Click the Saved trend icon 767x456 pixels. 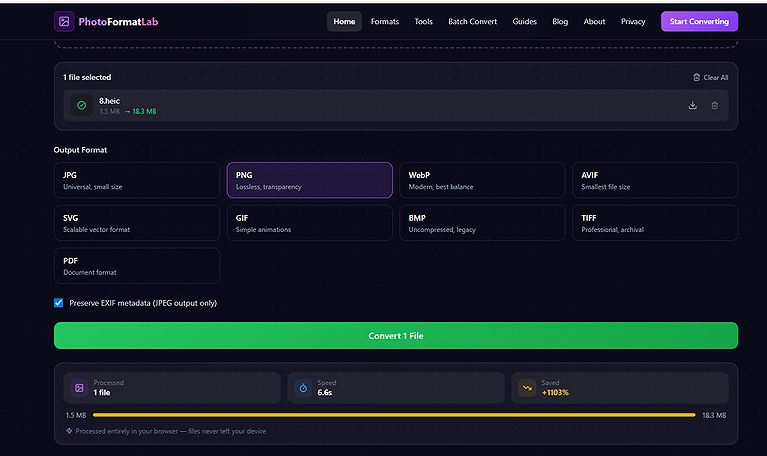pyautogui.click(x=527, y=388)
